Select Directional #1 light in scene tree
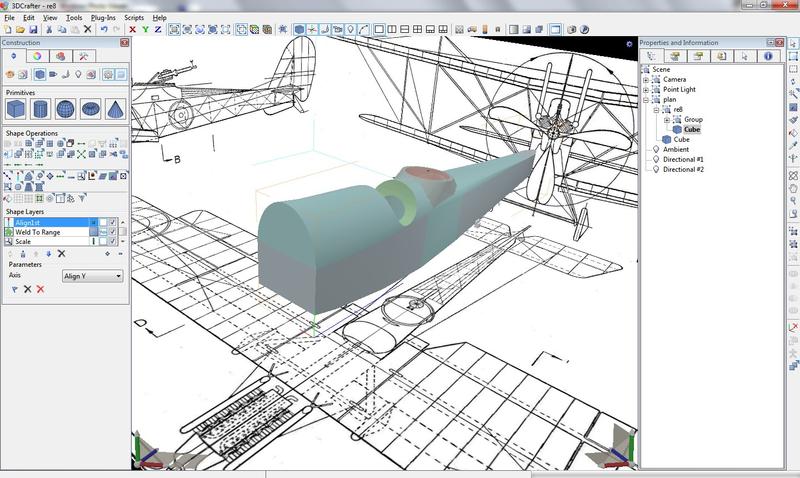800x478 pixels. pos(684,159)
